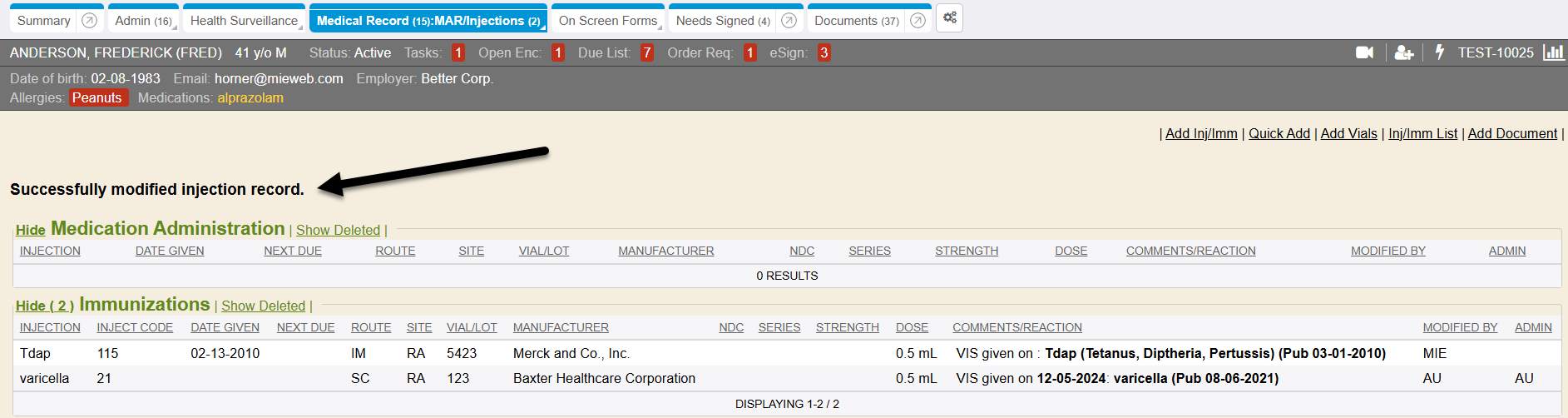Pop out Summary tab with arrow icon

point(90,21)
